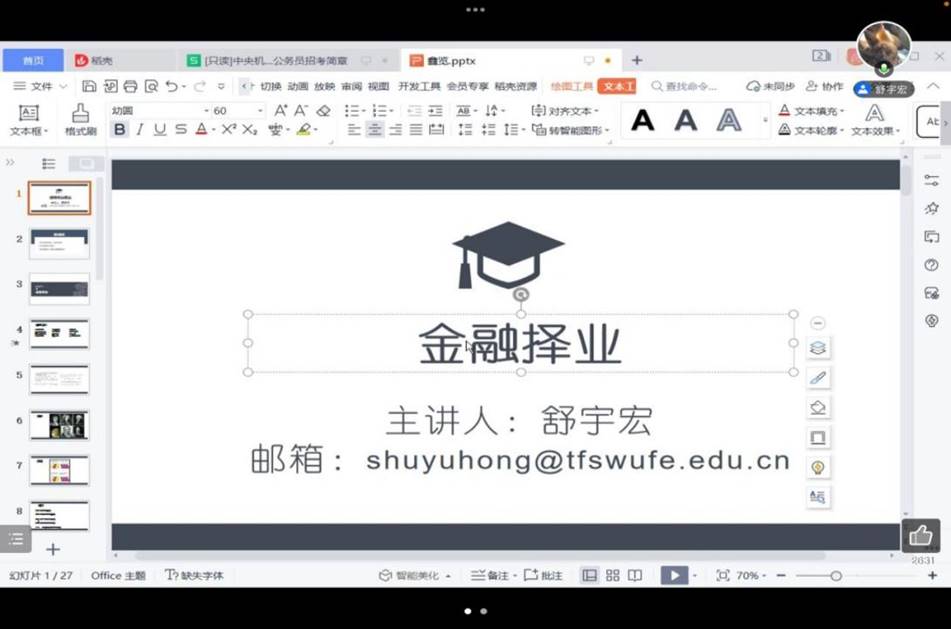951x629 pixels.
Task: Click the thumbs-up like icon
Action: (920, 536)
